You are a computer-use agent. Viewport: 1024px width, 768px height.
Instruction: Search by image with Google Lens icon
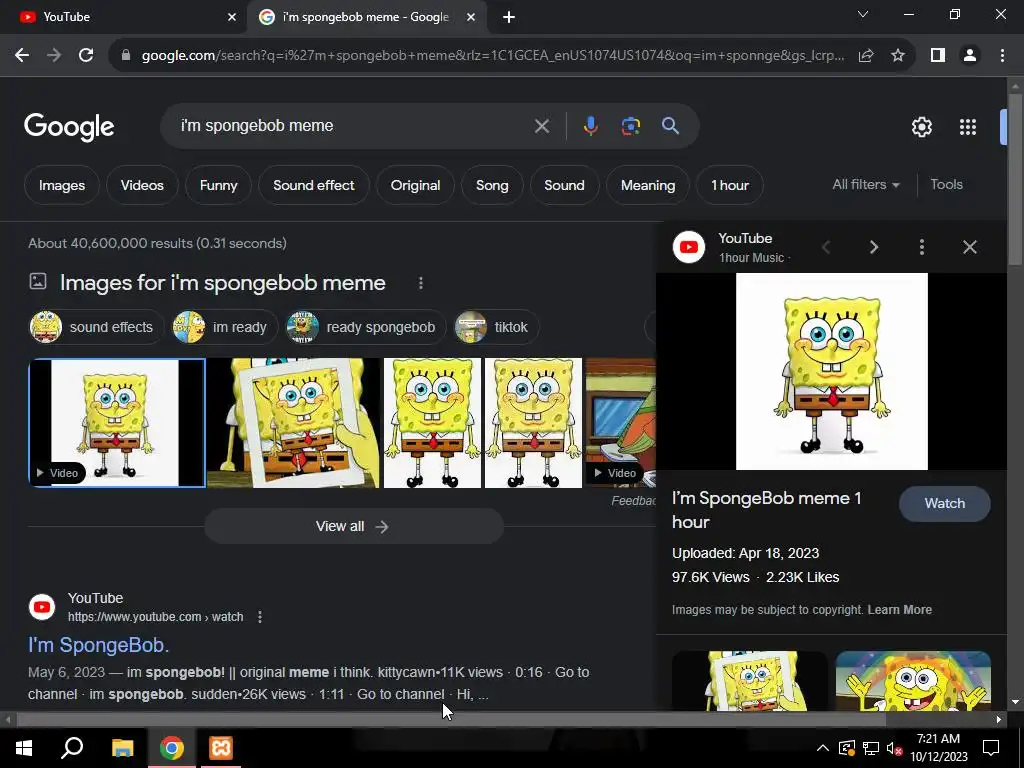pos(630,126)
